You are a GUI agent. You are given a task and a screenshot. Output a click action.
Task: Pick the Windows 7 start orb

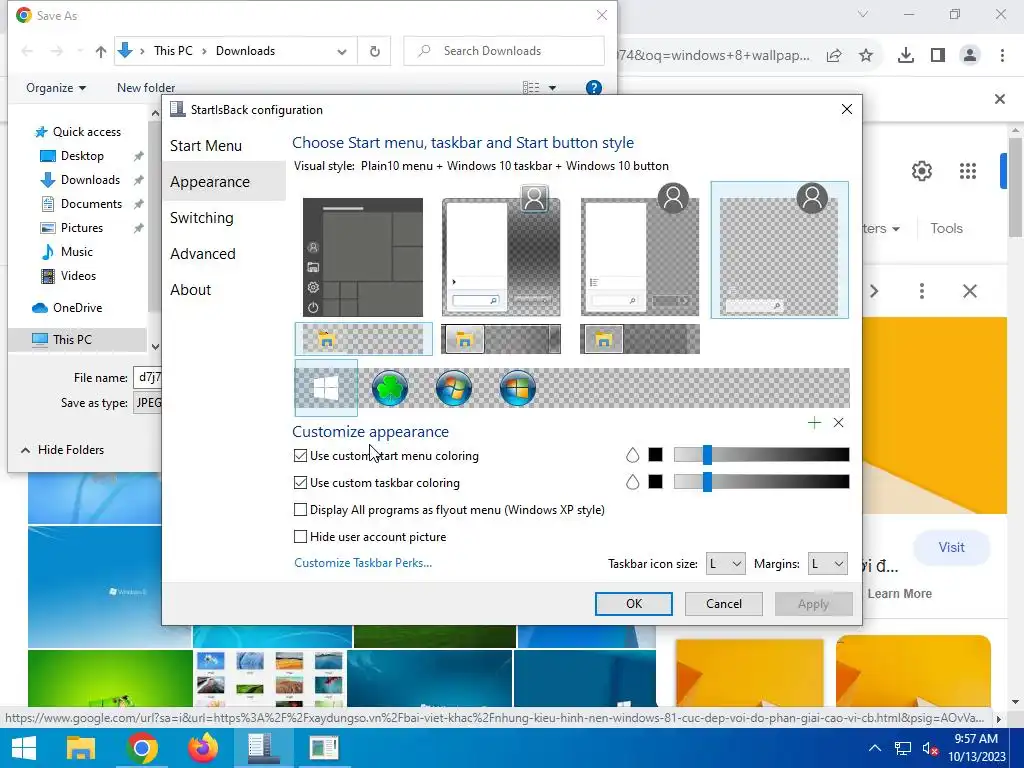(x=454, y=388)
